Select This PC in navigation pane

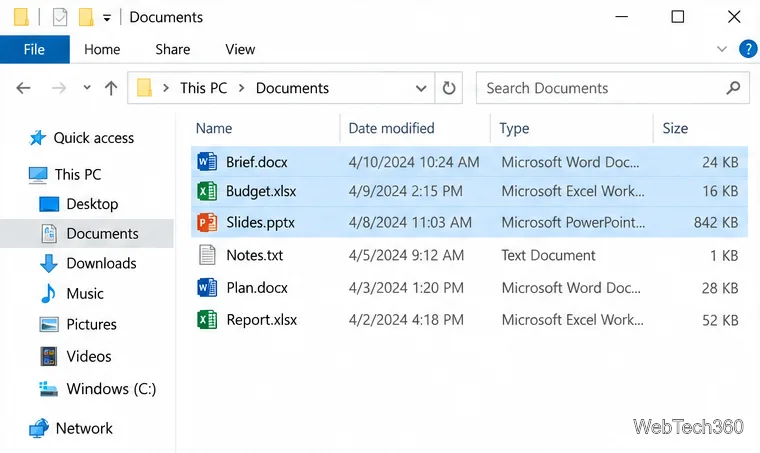pyautogui.click(x=78, y=174)
